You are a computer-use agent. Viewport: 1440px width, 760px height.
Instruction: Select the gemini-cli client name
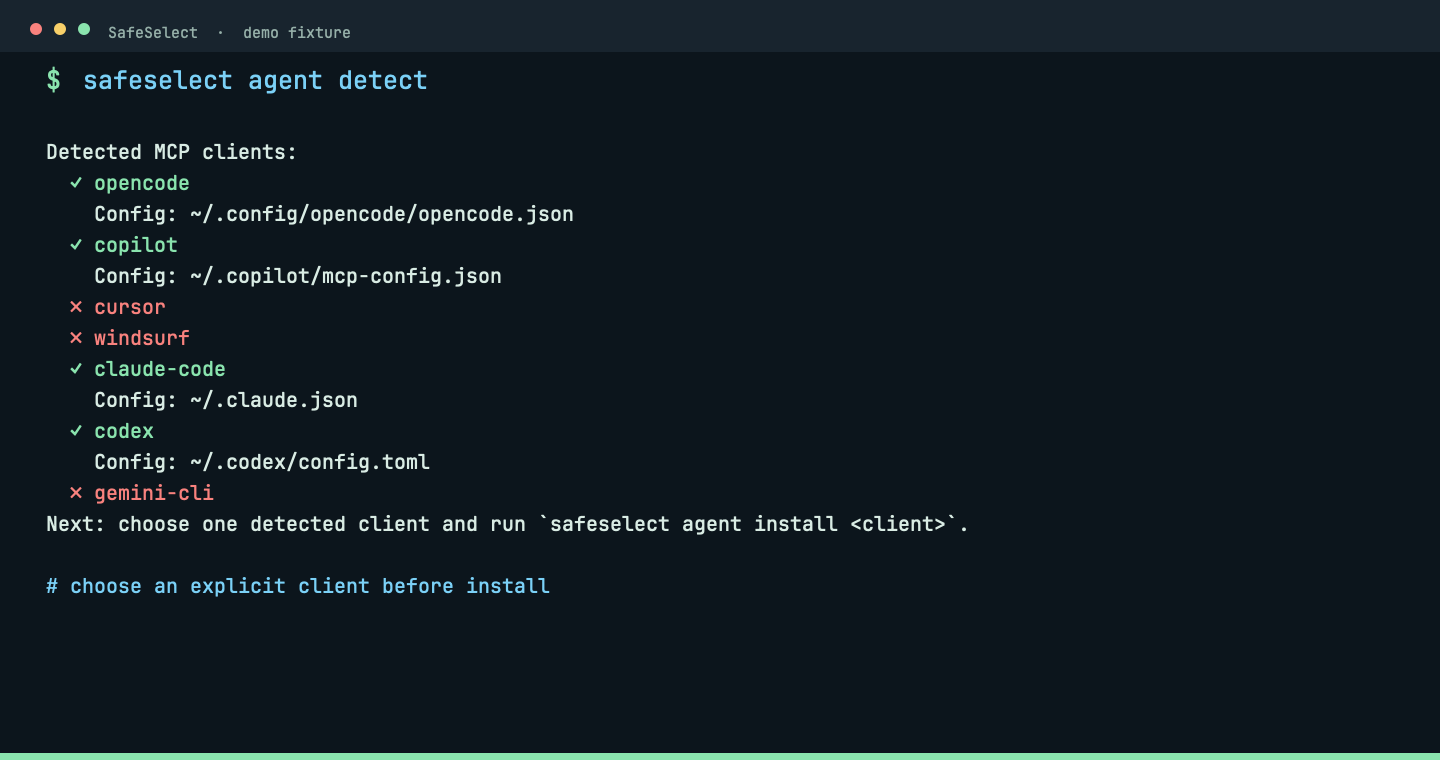(x=154, y=493)
